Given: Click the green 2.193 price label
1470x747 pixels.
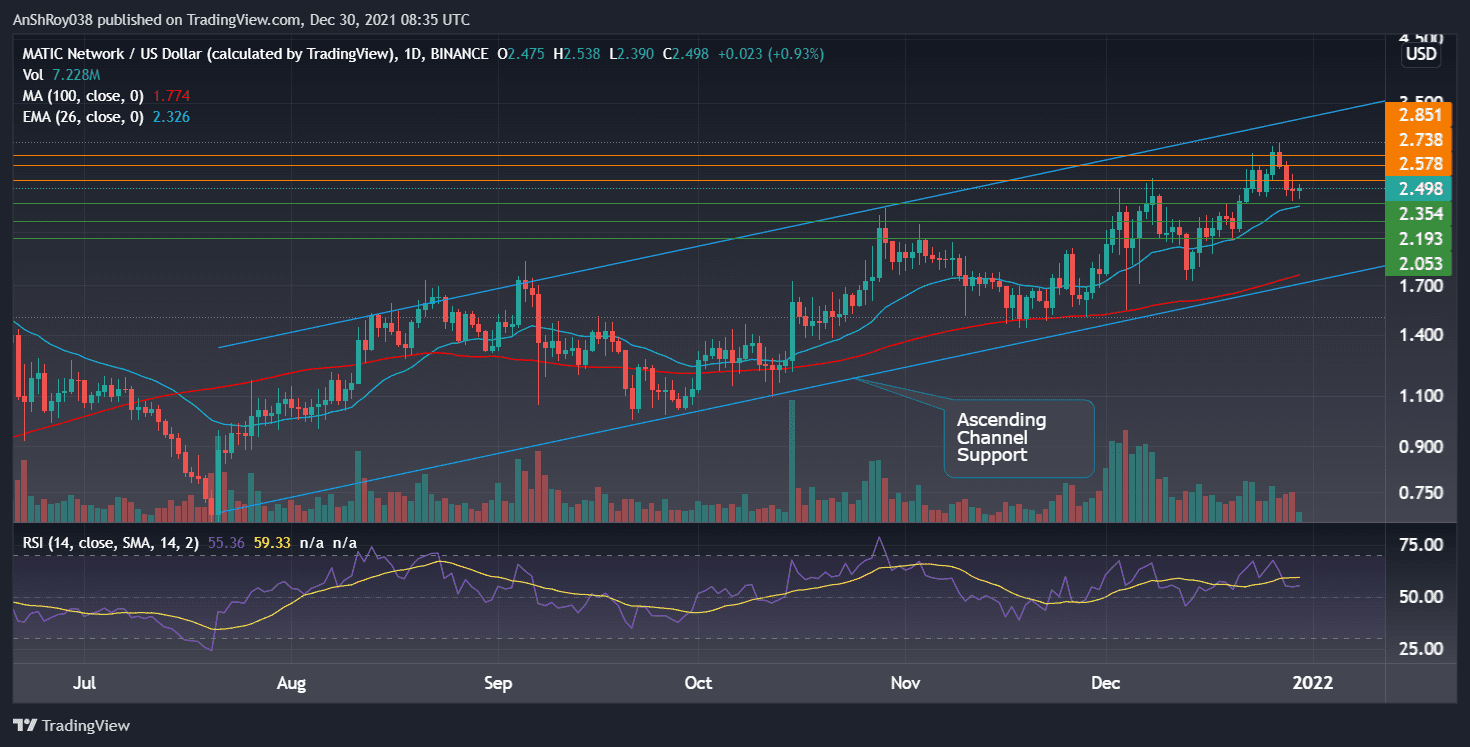Looking at the screenshot, I should [1420, 239].
